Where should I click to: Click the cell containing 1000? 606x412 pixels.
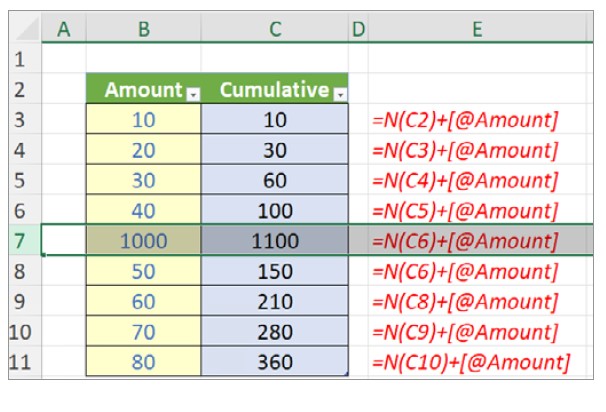[143, 241]
